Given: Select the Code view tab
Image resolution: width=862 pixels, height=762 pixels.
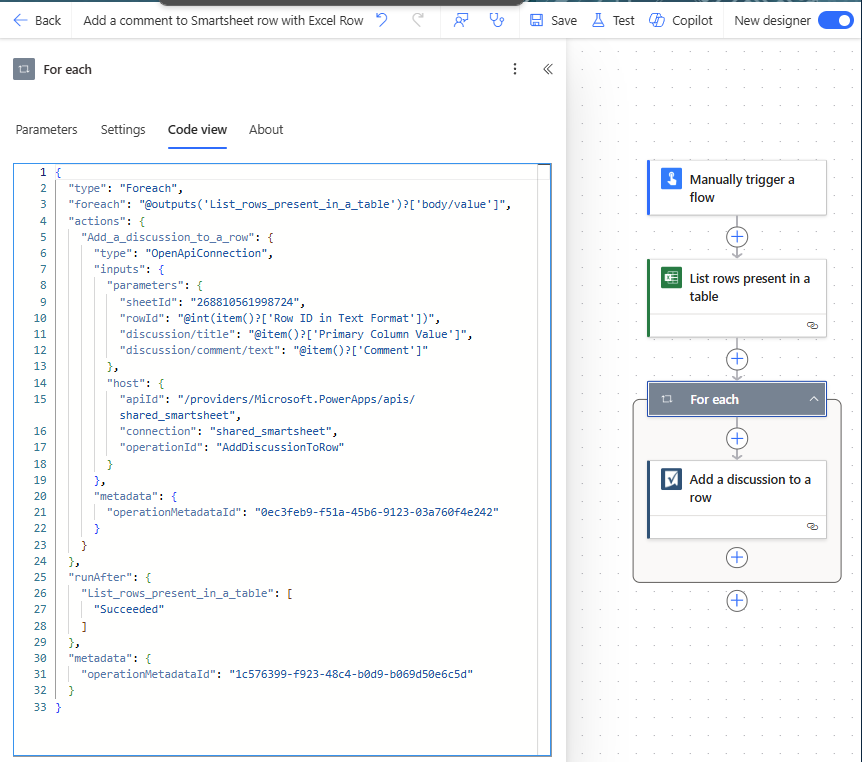Looking at the screenshot, I should click(197, 130).
